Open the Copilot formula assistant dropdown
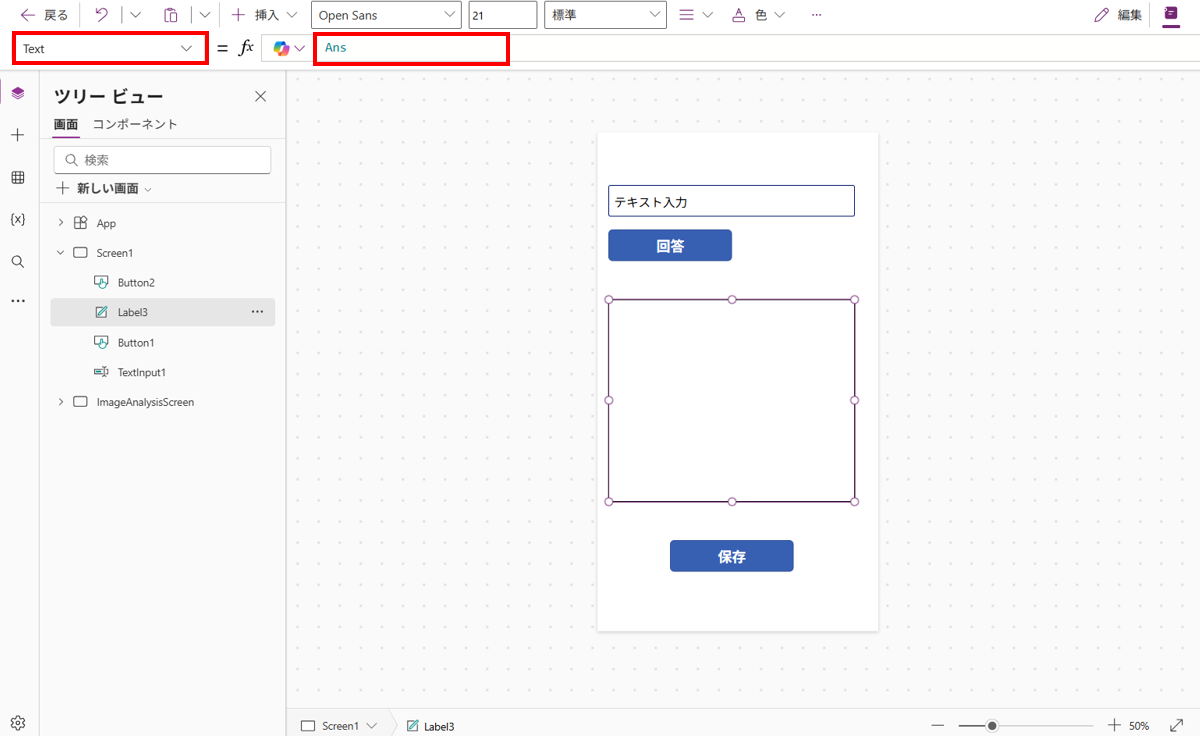Viewport: 1200px width, 736px height. tap(289, 48)
